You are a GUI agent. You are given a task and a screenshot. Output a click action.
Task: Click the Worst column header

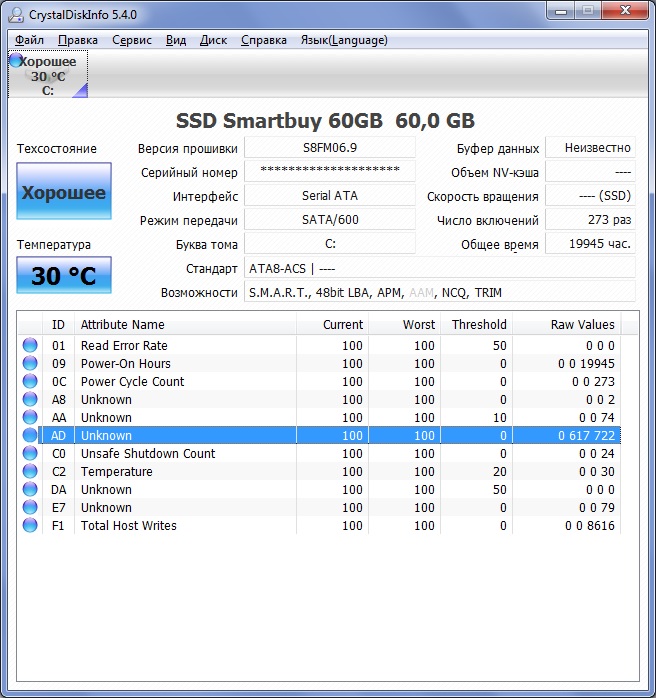405,324
